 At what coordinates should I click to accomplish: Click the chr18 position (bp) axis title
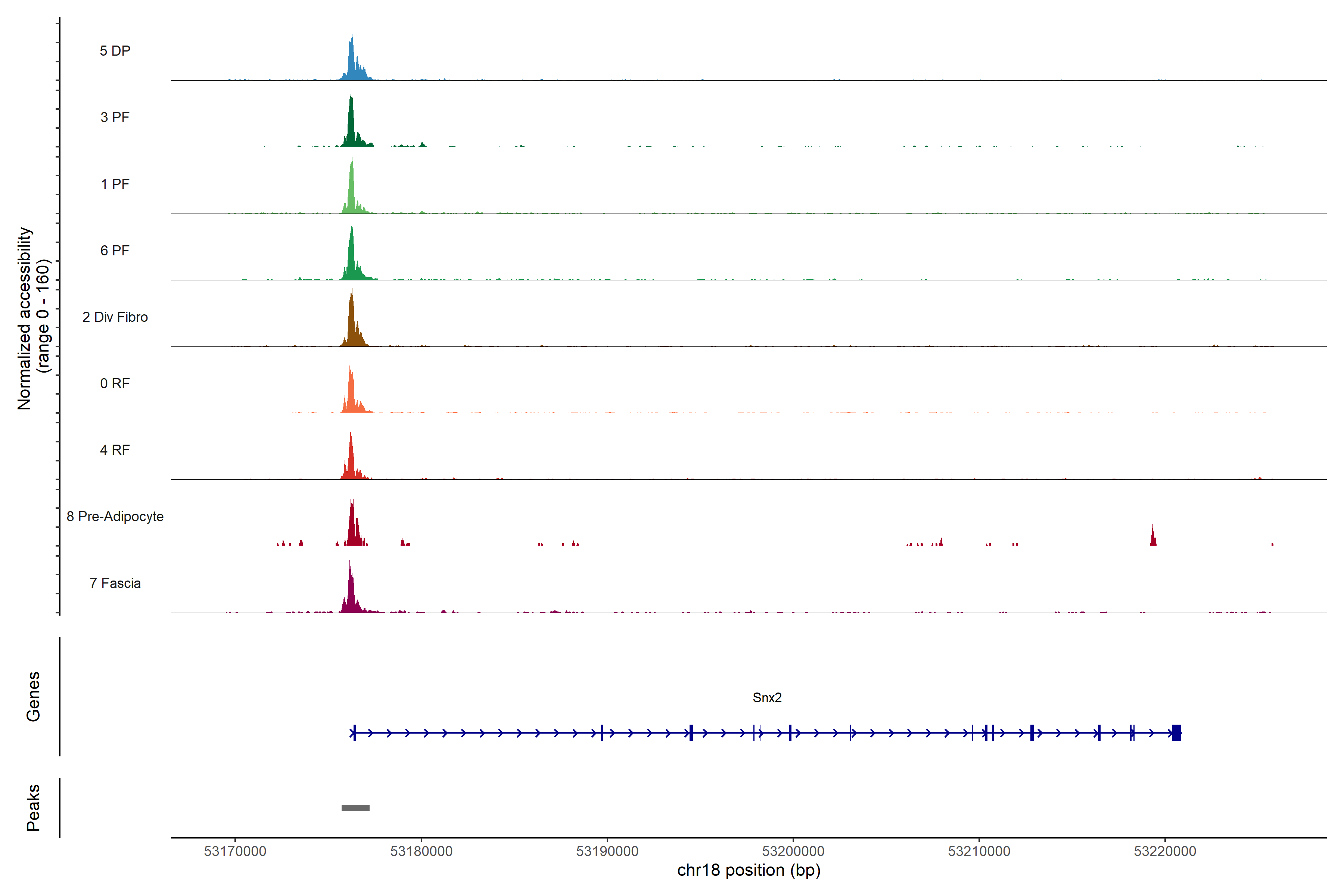pos(749,870)
